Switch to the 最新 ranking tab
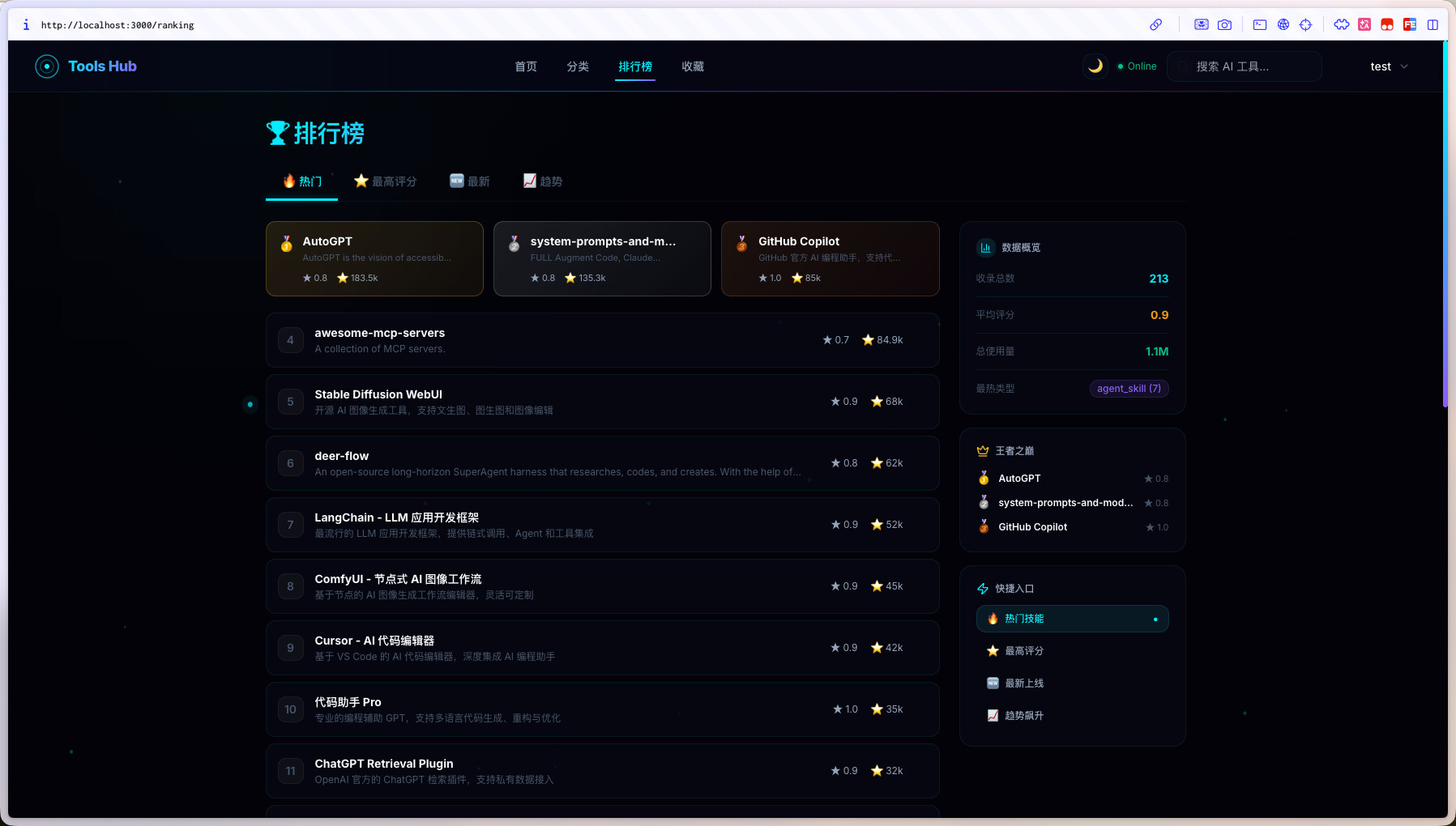The width and height of the screenshot is (1456, 826). click(x=470, y=181)
